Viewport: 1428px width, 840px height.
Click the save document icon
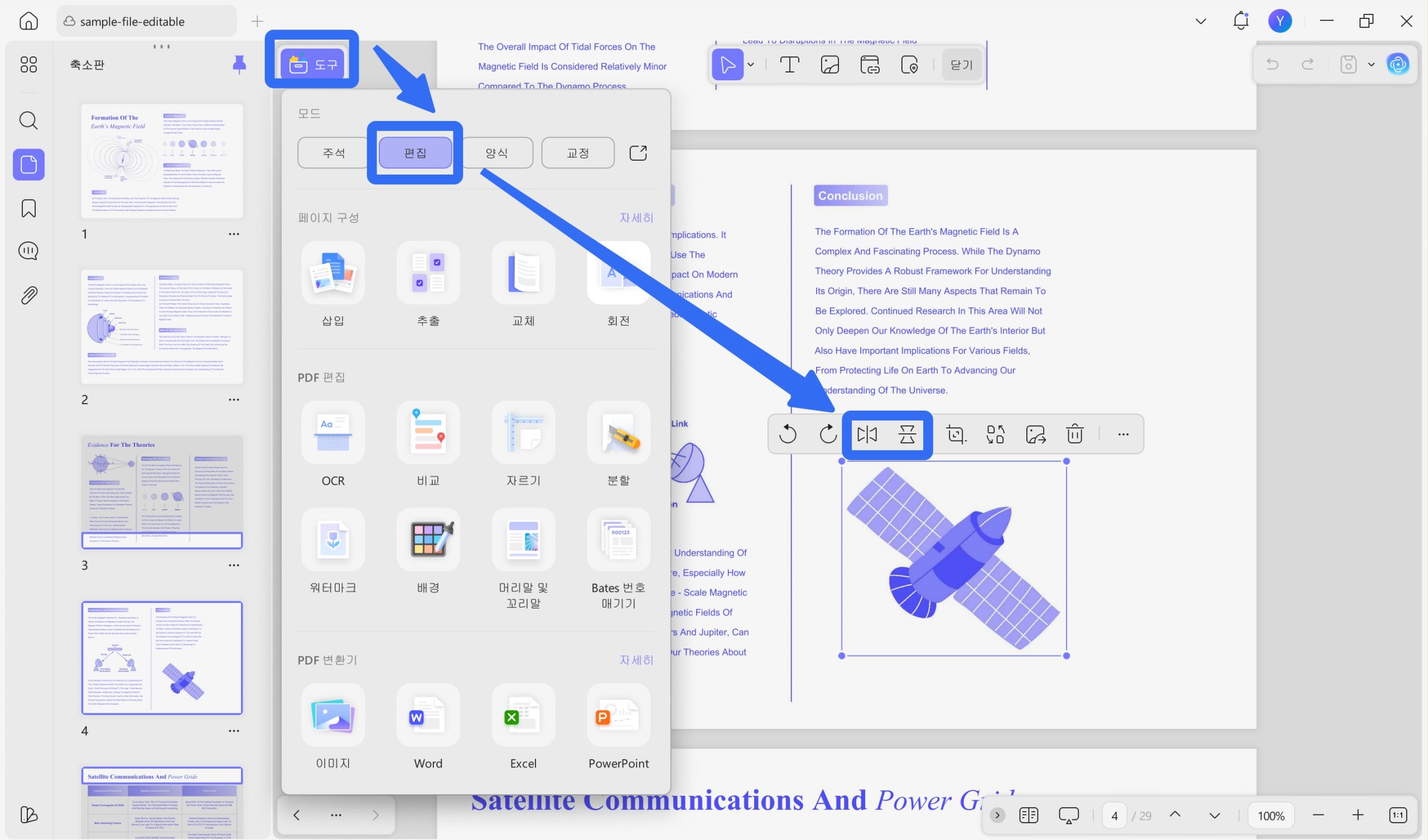click(1348, 64)
